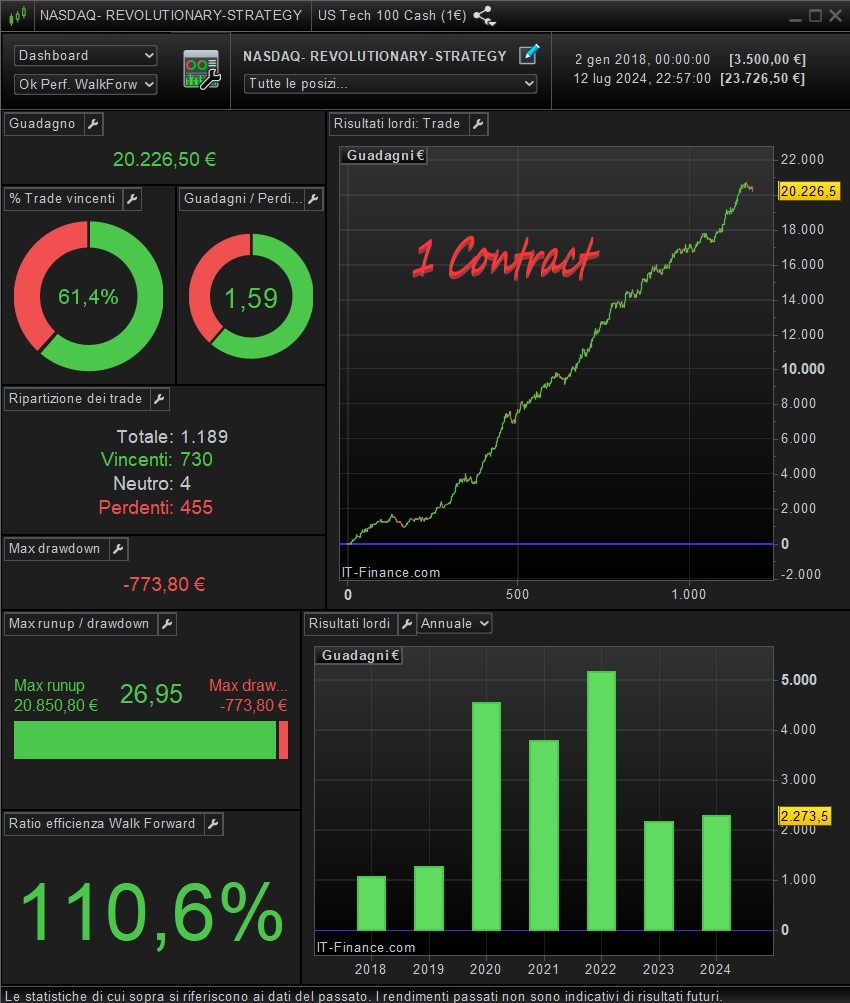Image resolution: width=850 pixels, height=1003 pixels.
Task: Click the Max runup / drawdown label
Action: click(79, 624)
